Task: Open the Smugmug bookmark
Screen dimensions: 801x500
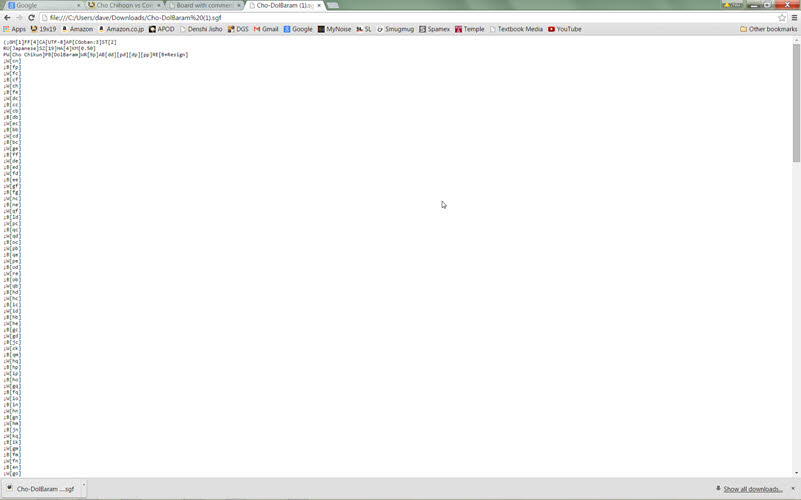Action: tap(395, 29)
